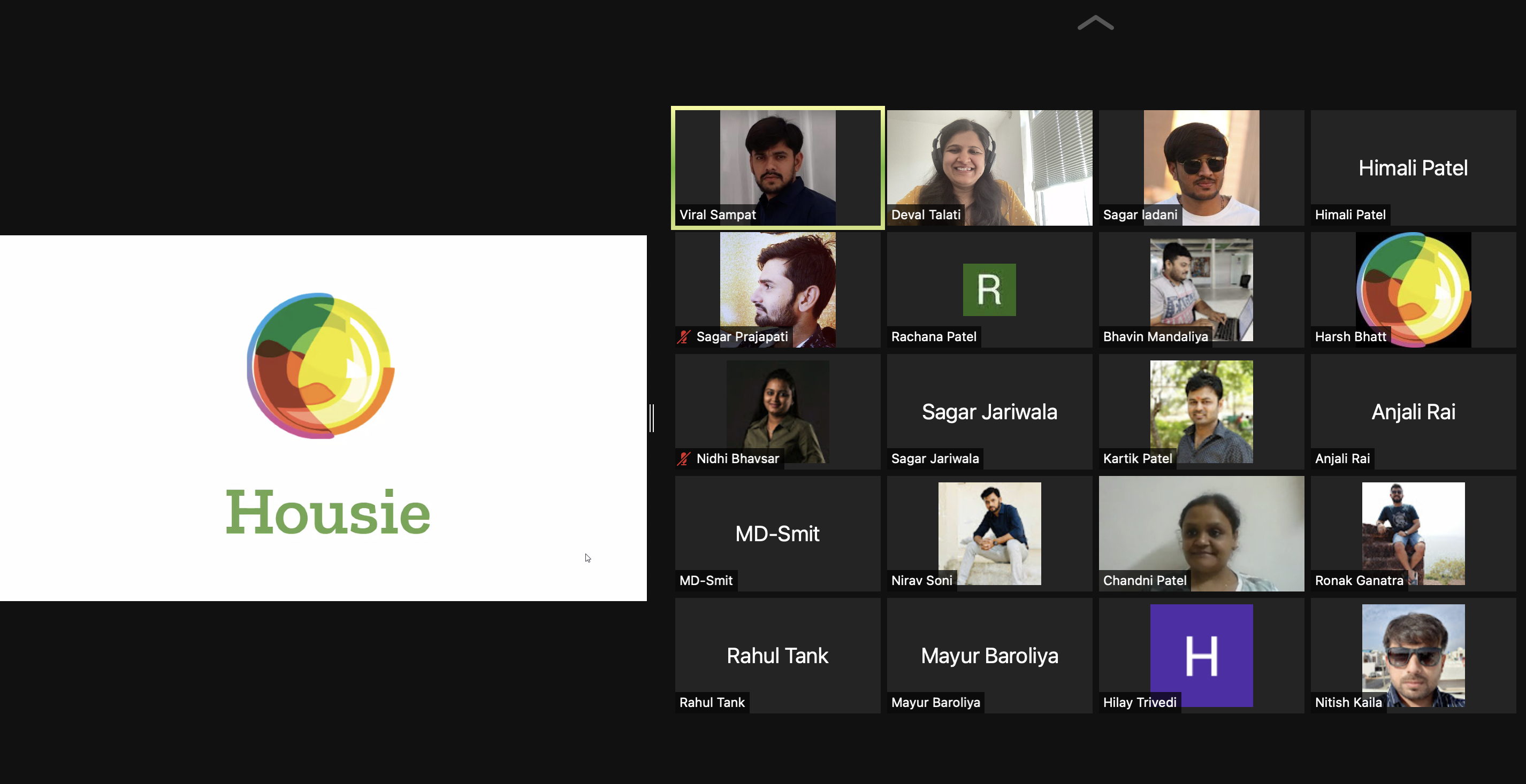This screenshot has width=1526, height=784.
Task: Select the MD-Smit participant tile
Action: point(778,534)
